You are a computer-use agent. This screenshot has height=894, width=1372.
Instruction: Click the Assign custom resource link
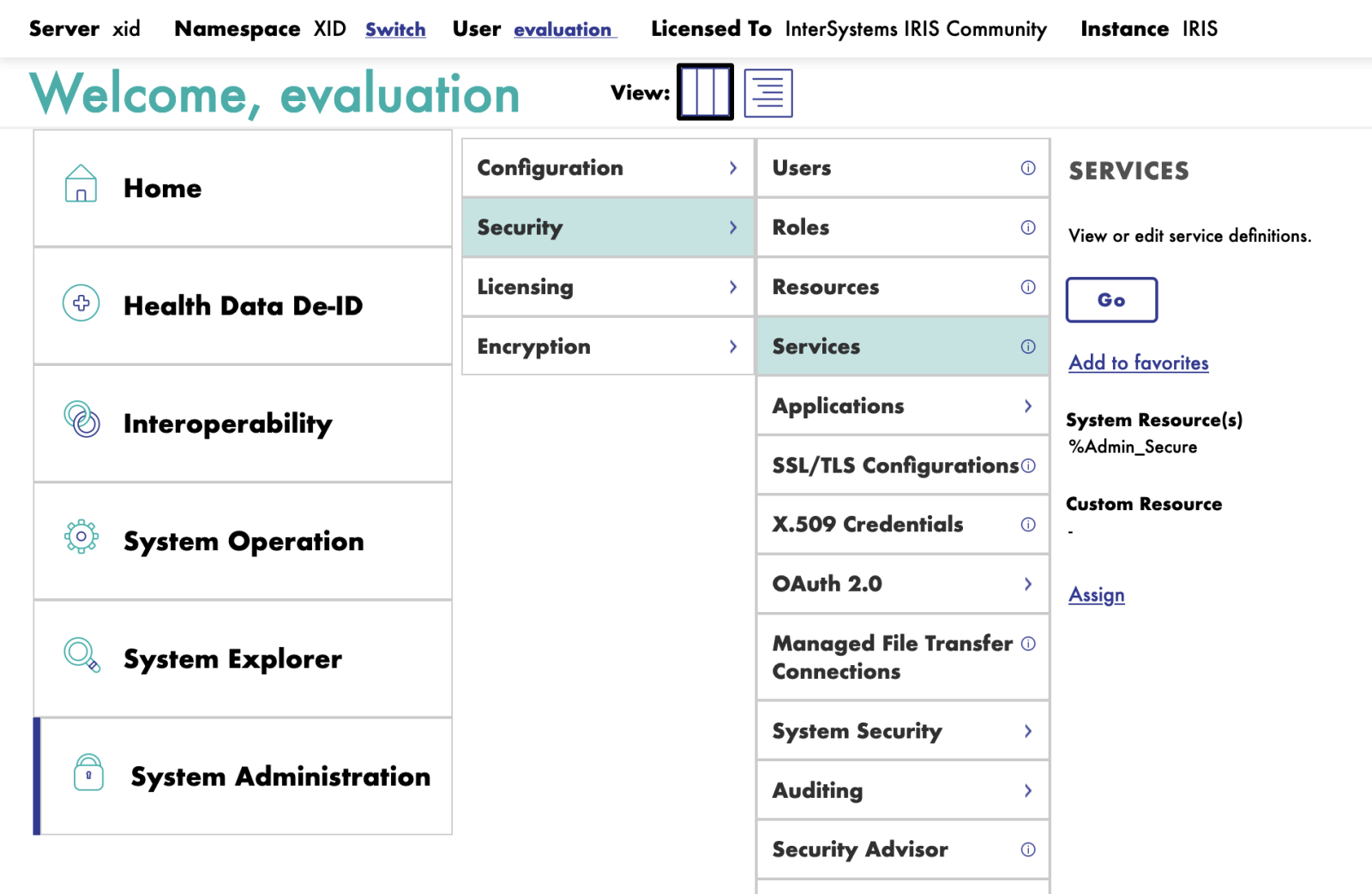coord(1096,595)
